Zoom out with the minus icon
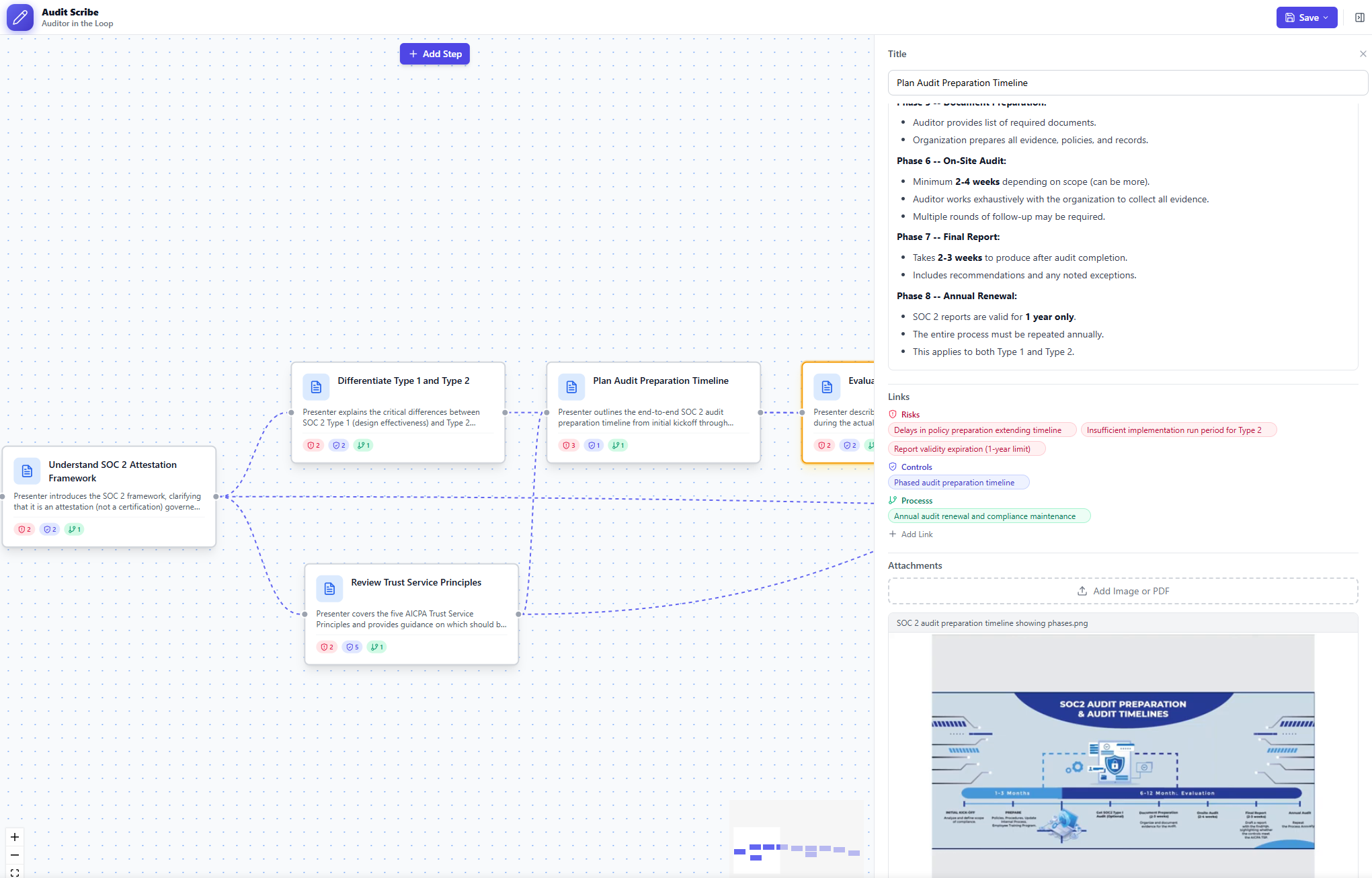Image resolution: width=1372 pixels, height=878 pixels. click(x=14, y=854)
